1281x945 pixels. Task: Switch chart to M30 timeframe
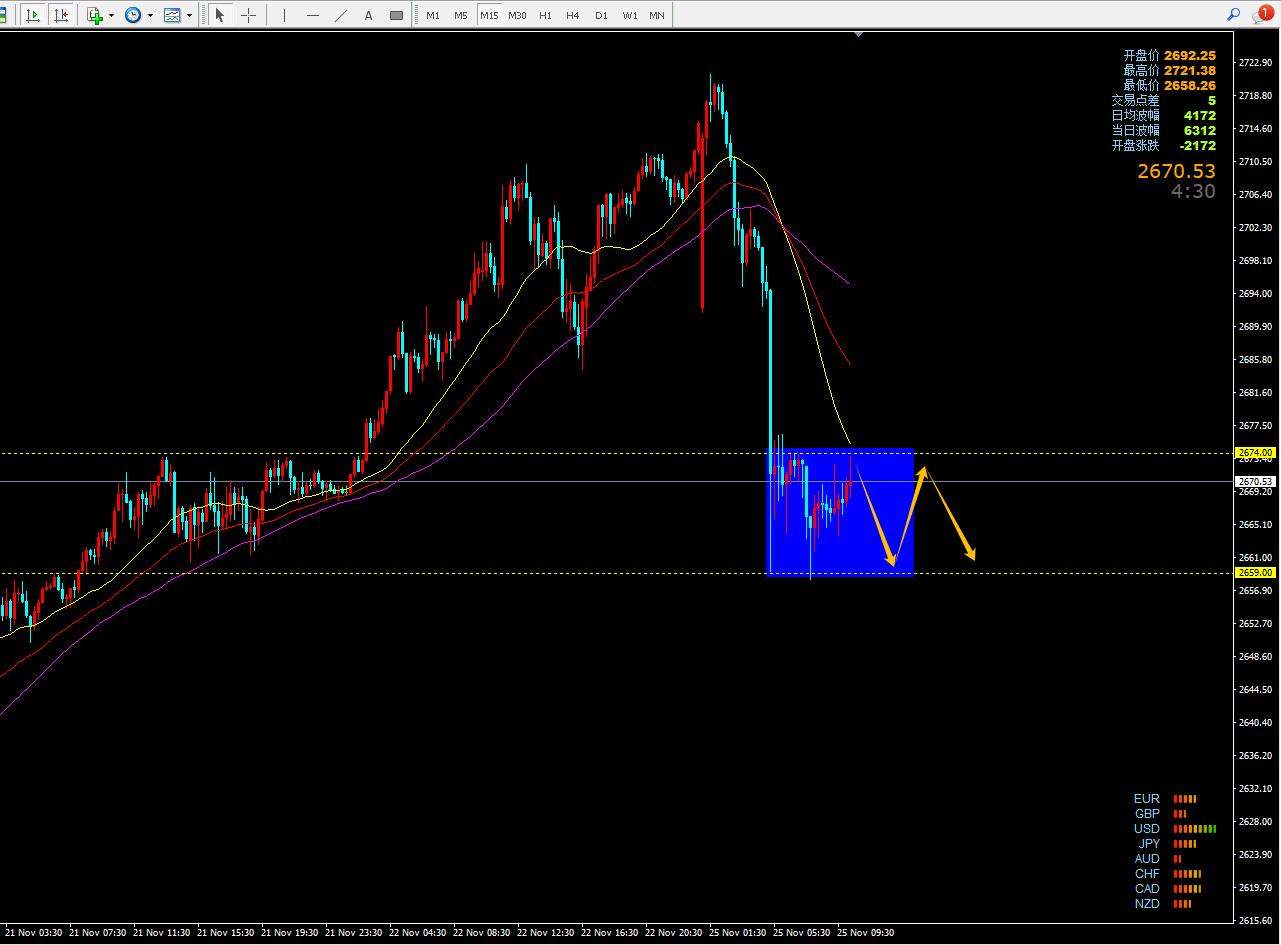(x=517, y=15)
